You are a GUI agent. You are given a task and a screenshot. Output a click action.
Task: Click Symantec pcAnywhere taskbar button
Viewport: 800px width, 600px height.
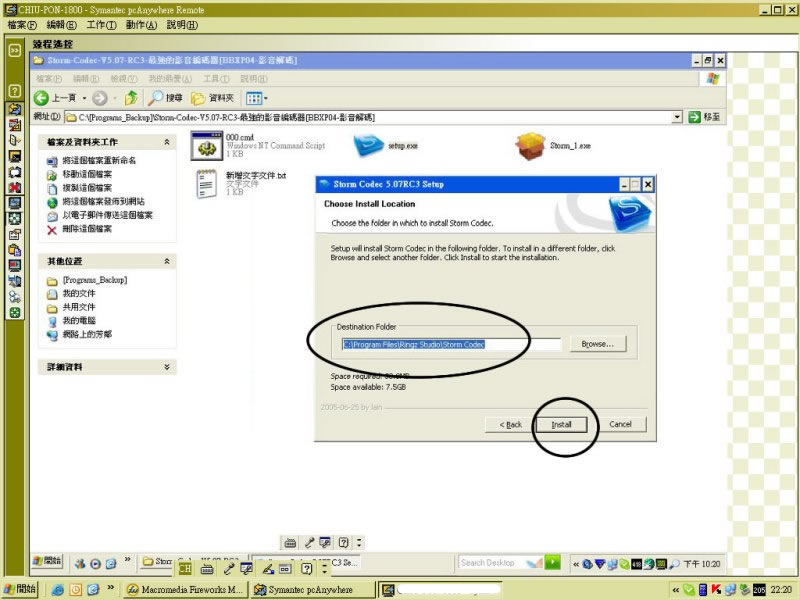[313, 589]
